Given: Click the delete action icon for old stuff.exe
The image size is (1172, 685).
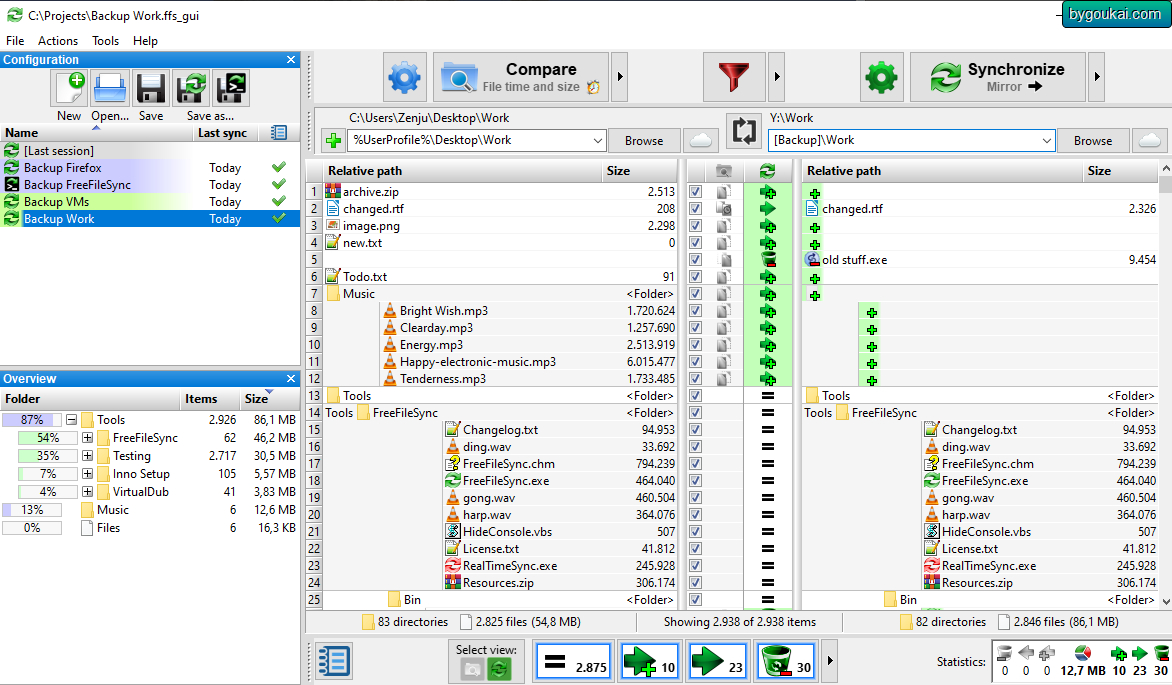Looking at the screenshot, I should coord(768,259).
